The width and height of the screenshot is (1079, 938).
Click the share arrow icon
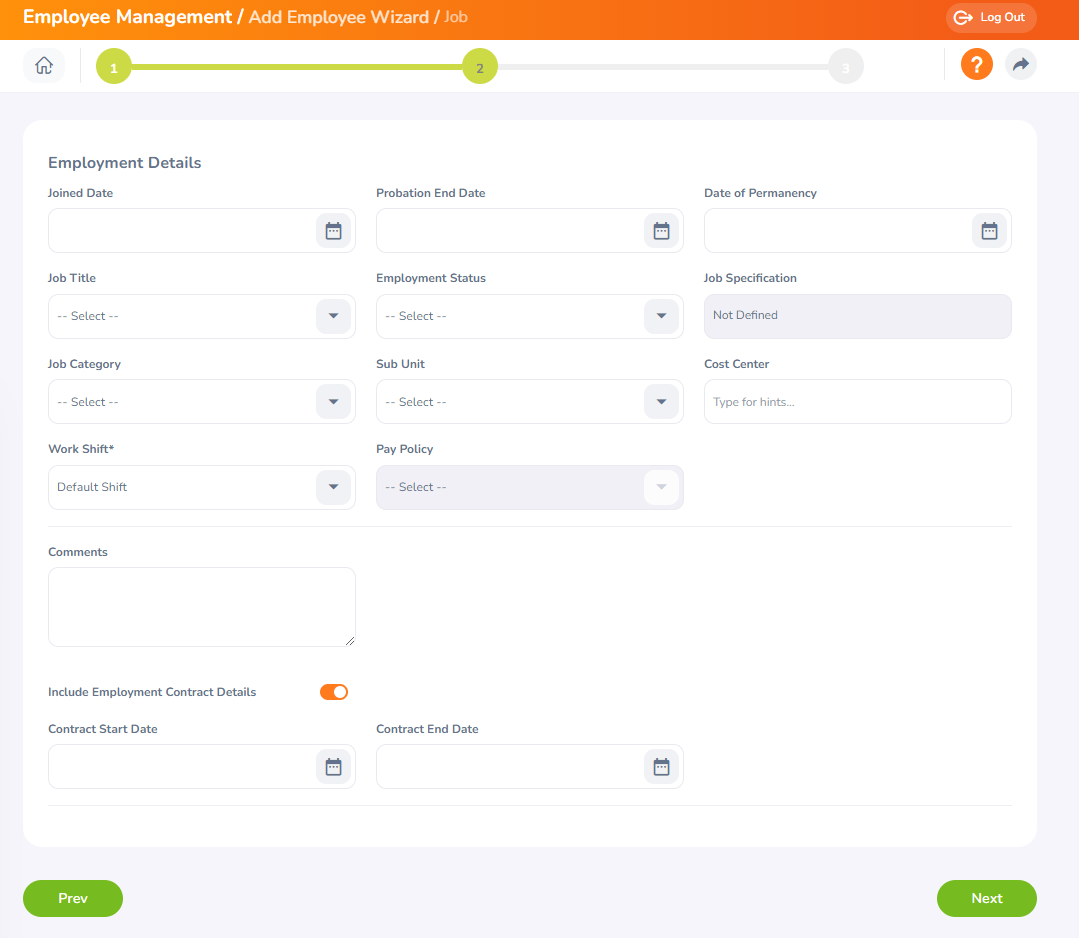pos(1020,63)
